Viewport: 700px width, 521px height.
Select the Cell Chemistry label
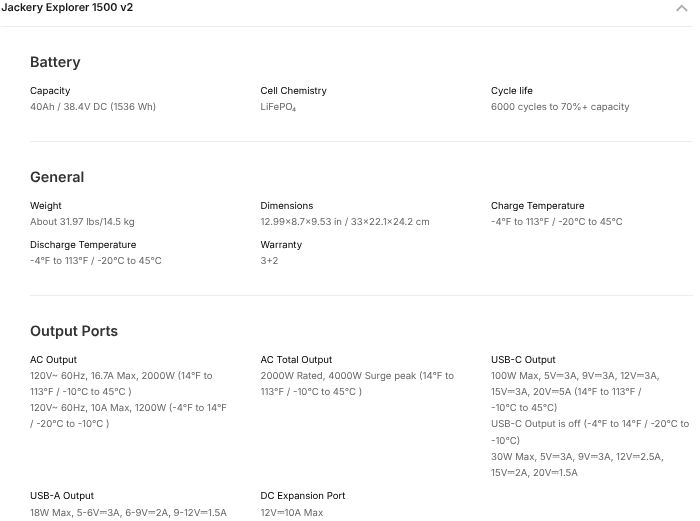pos(293,91)
